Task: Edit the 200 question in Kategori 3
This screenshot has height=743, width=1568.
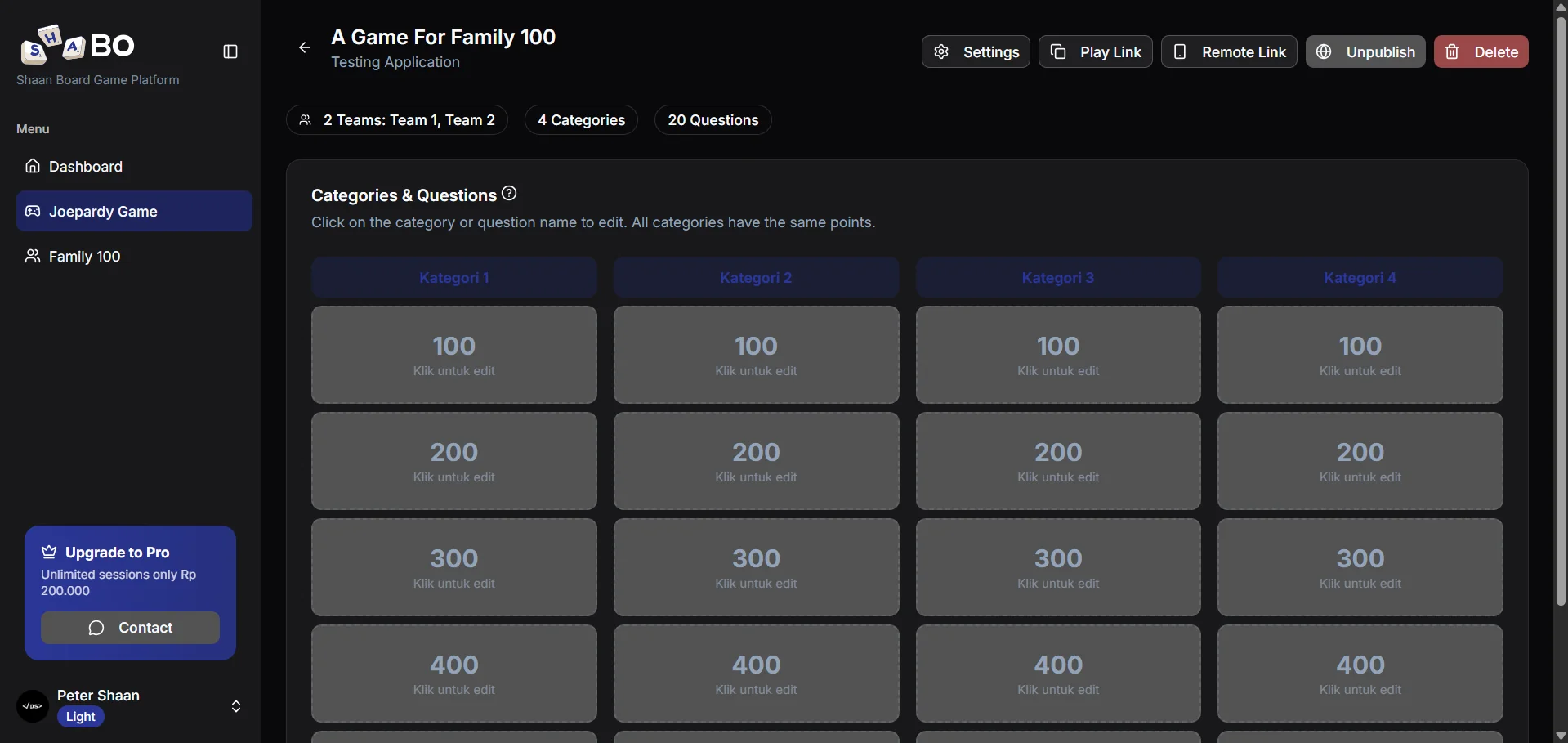Action: [x=1058, y=461]
